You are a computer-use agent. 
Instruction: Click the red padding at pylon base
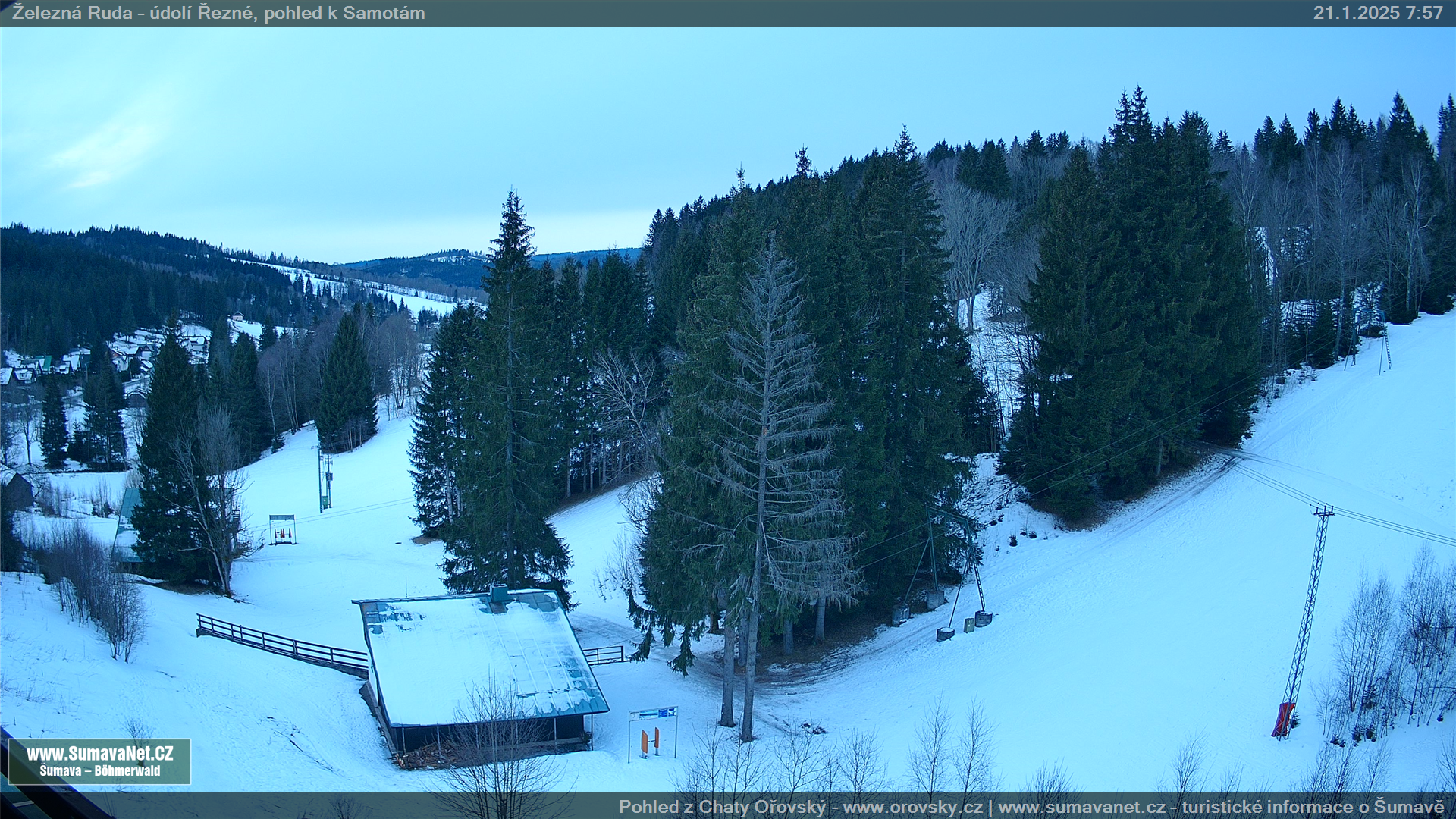pos(1282,720)
